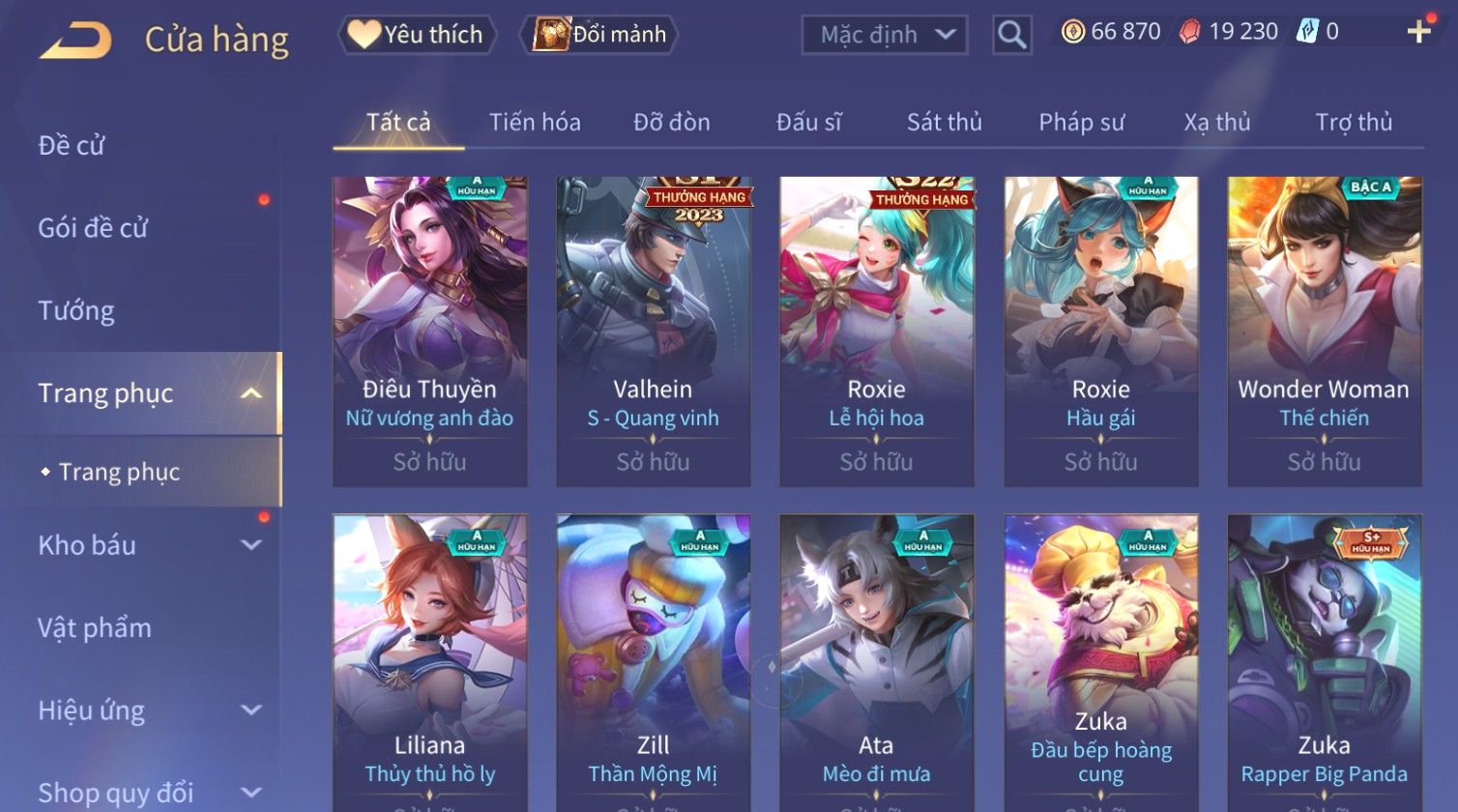This screenshot has height=812, width=1458.
Task: Expand the Kho báu sidebar section
Action: coord(250,545)
